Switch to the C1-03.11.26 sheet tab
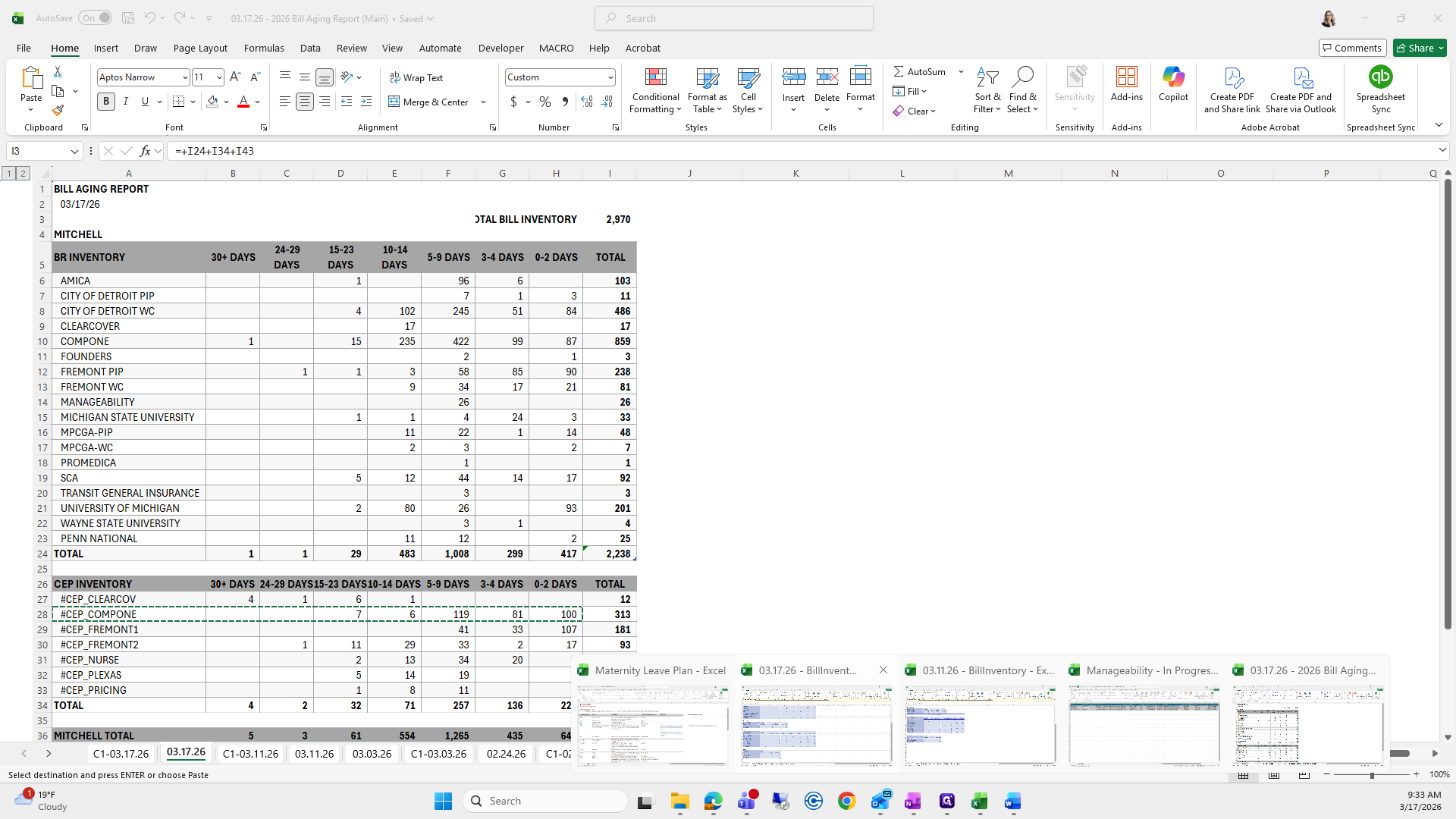Image resolution: width=1456 pixels, height=819 pixels. coord(250,754)
